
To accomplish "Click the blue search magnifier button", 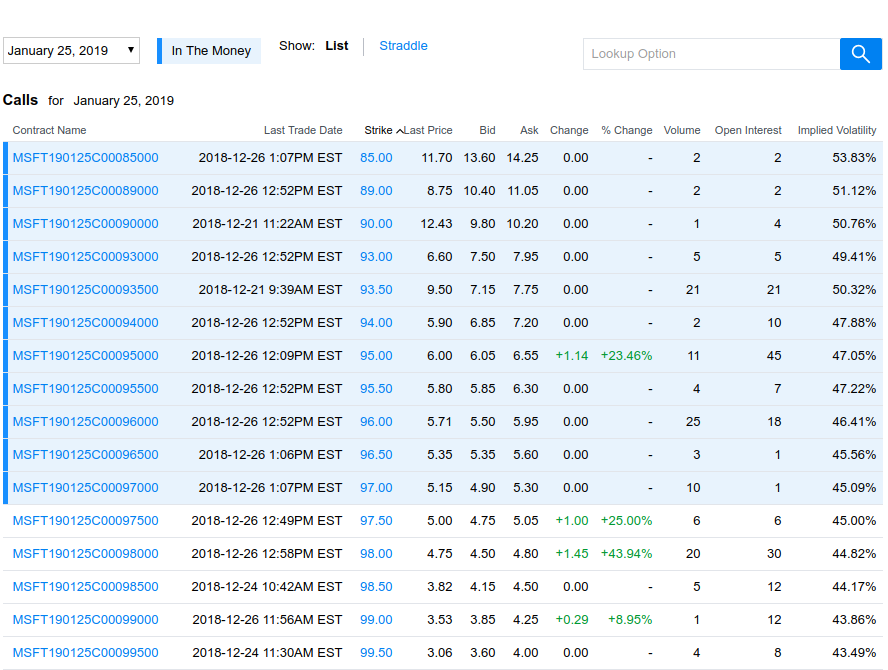I will tap(860, 54).
